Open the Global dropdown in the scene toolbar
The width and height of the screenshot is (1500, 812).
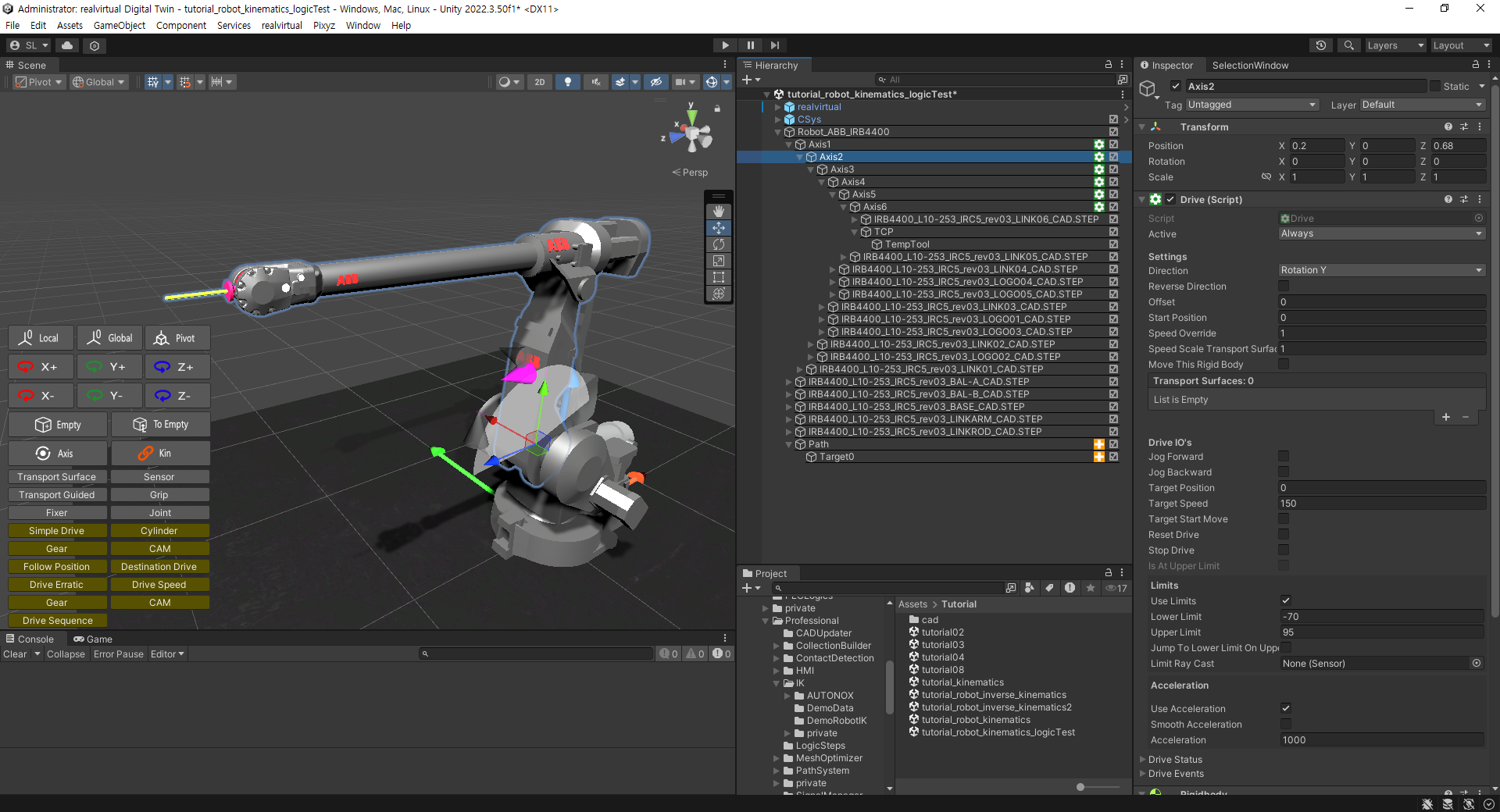click(x=98, y=82)
